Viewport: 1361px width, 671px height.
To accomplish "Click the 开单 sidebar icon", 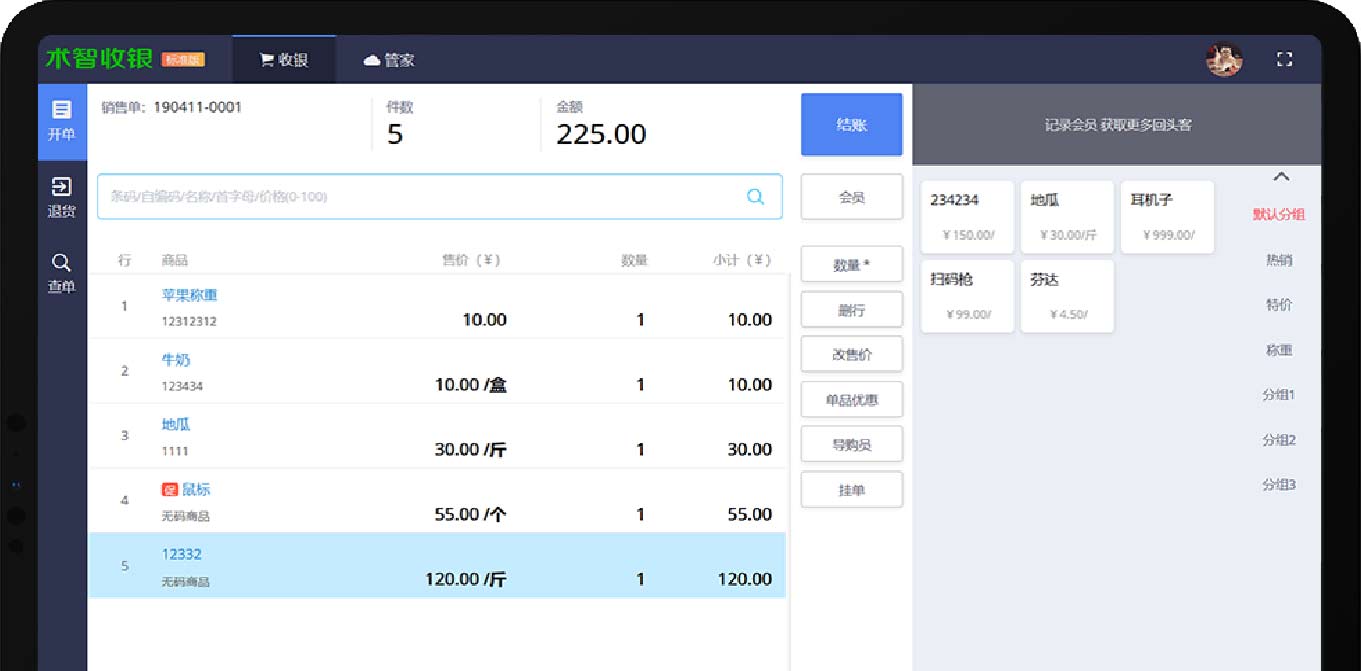I will (62, 121).
